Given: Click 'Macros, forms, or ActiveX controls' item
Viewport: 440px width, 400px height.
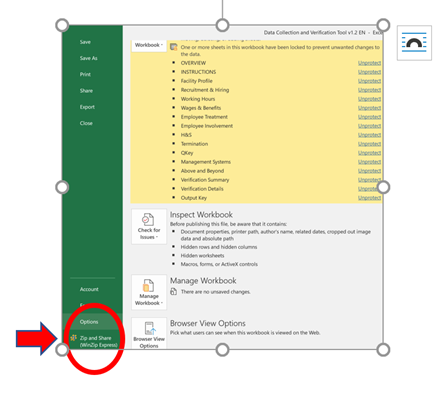Looking at the screenshot, I should click(219, 264).
